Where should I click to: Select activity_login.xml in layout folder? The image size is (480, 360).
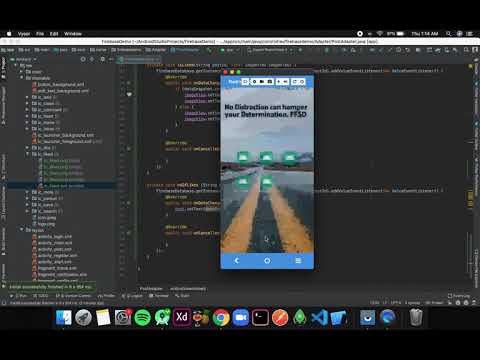(52, 236)
